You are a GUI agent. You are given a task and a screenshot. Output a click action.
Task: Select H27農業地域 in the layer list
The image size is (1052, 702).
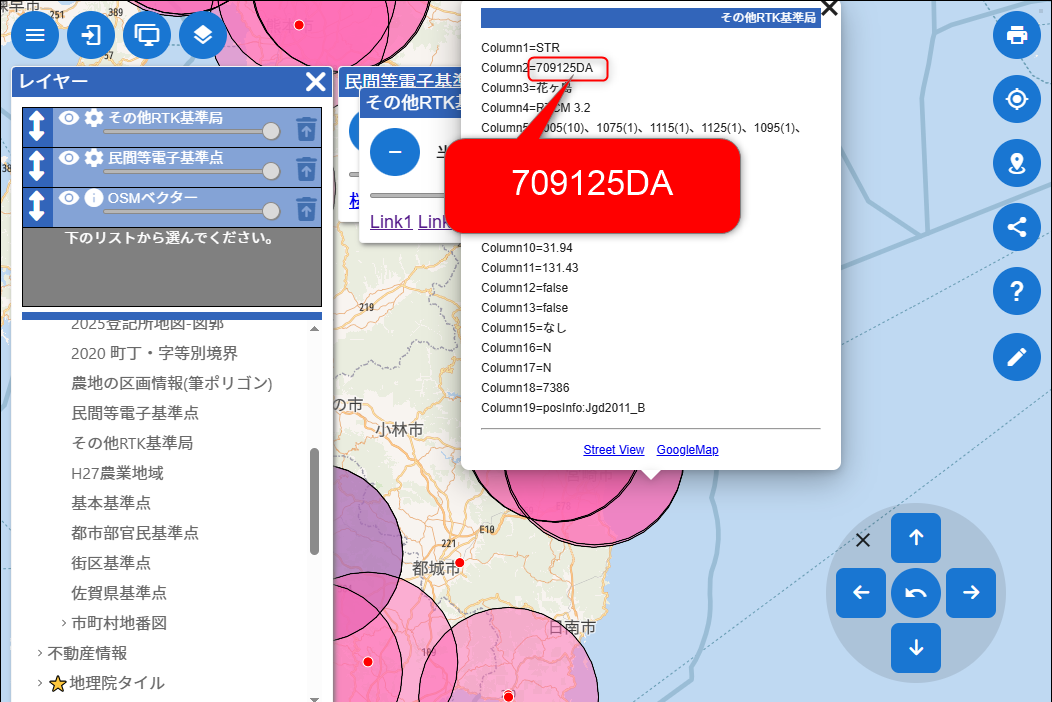117,473
